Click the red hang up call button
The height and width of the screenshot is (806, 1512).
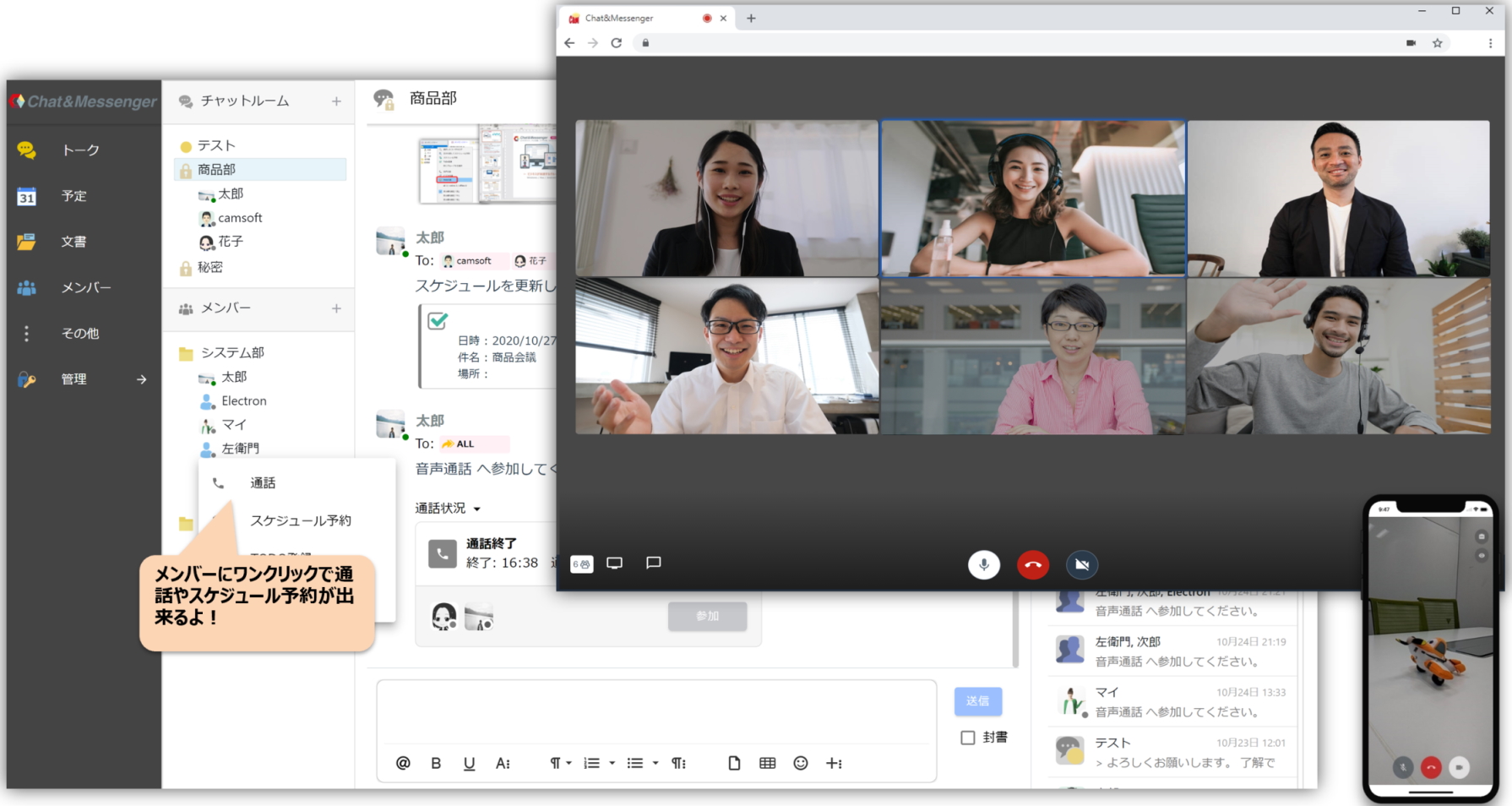[x=1032, y=564]
